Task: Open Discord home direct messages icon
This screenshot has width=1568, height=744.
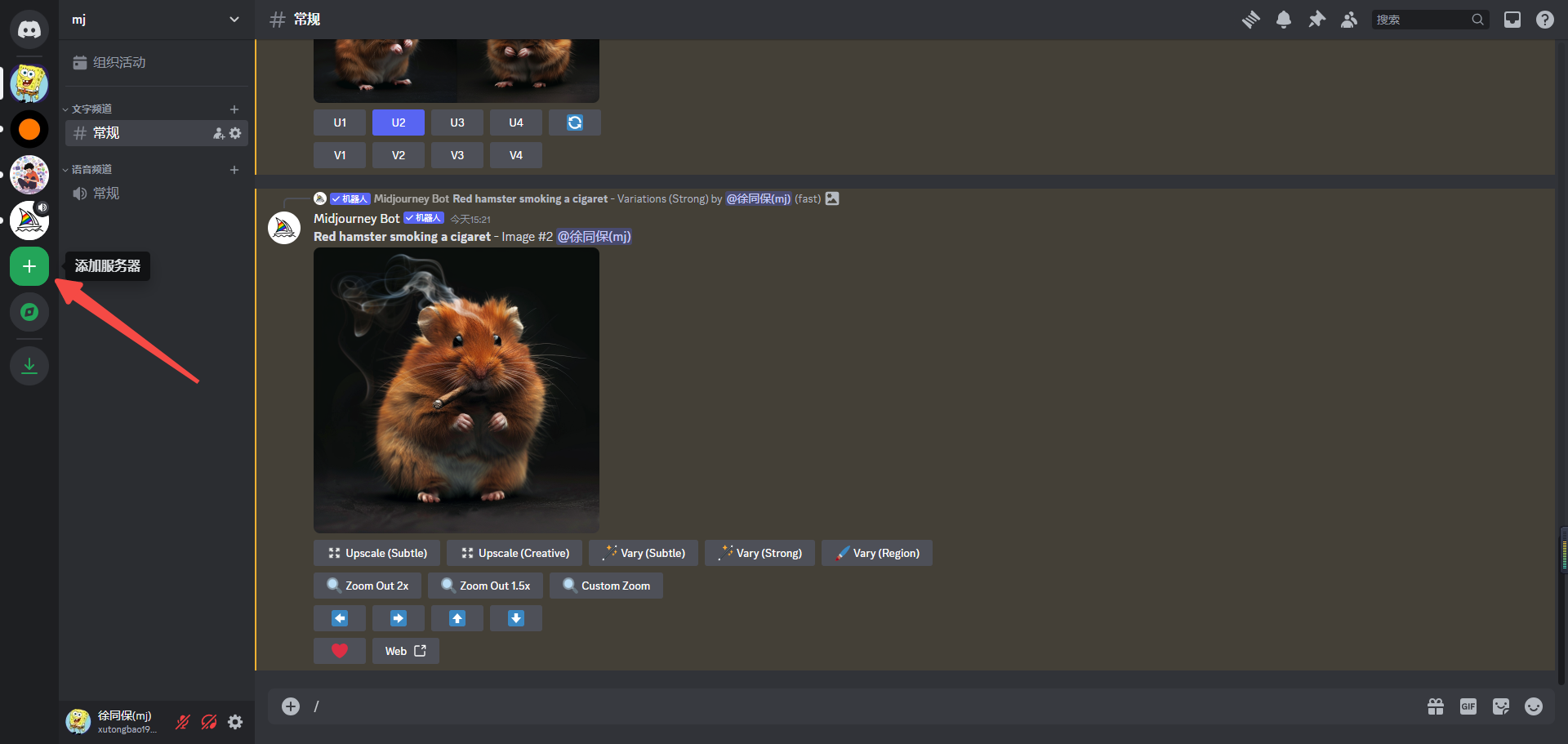Action: point(29,29)
